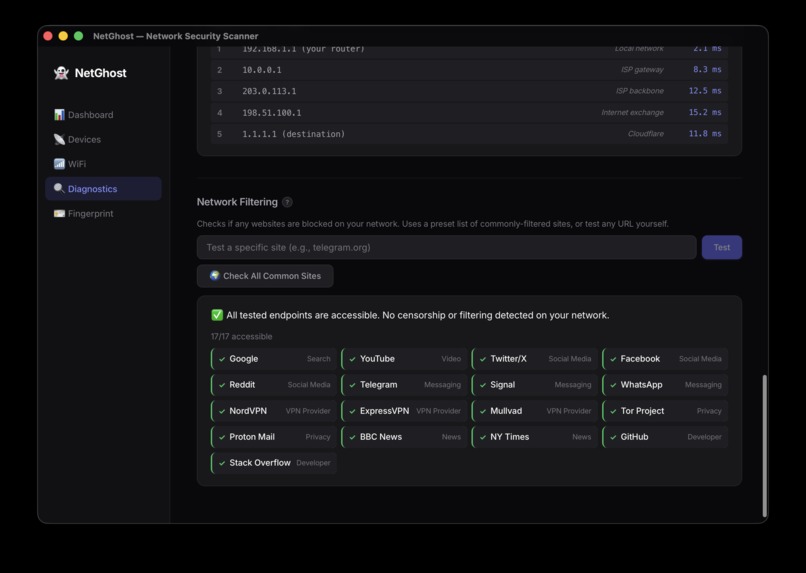Click the 15.2 ms latency value
The height and width of the screenshot is (573, 806).
coord(705,112)
